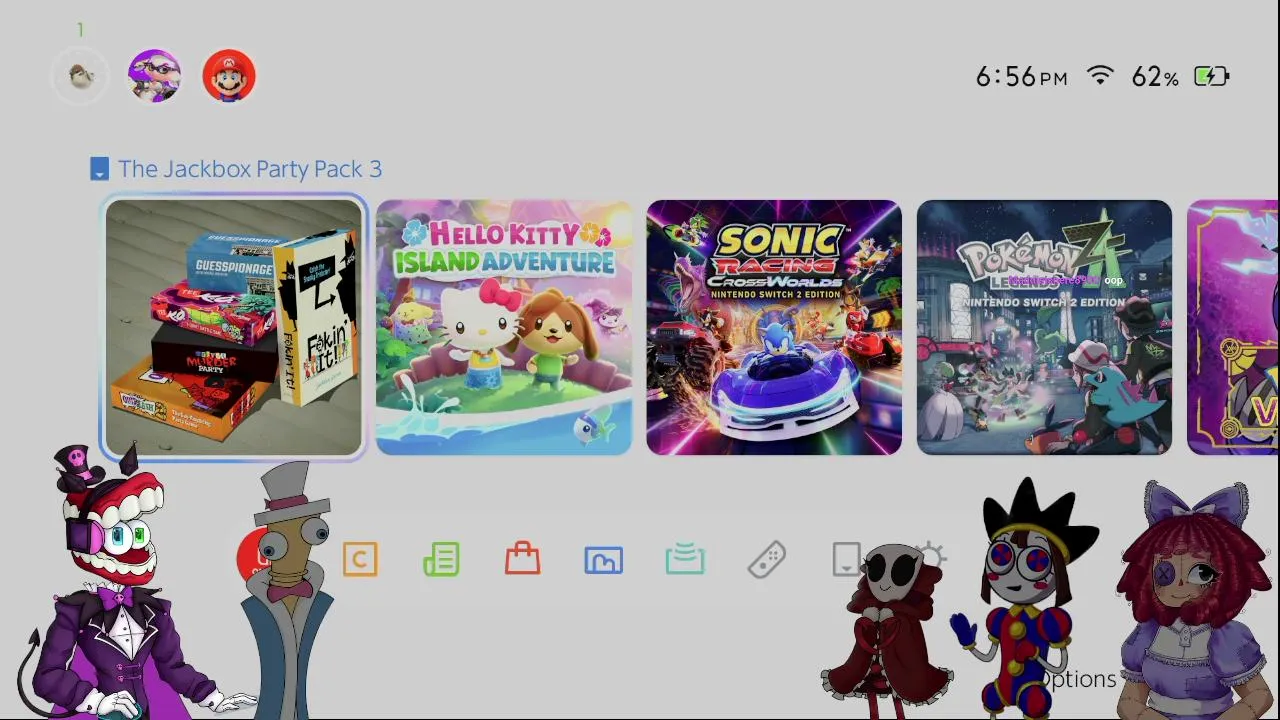Screen dimensions: 1280x720
Task: Launch The Jackbox Party Pack 3 tile
Action: pyautogui.click(x=234, y=327)
